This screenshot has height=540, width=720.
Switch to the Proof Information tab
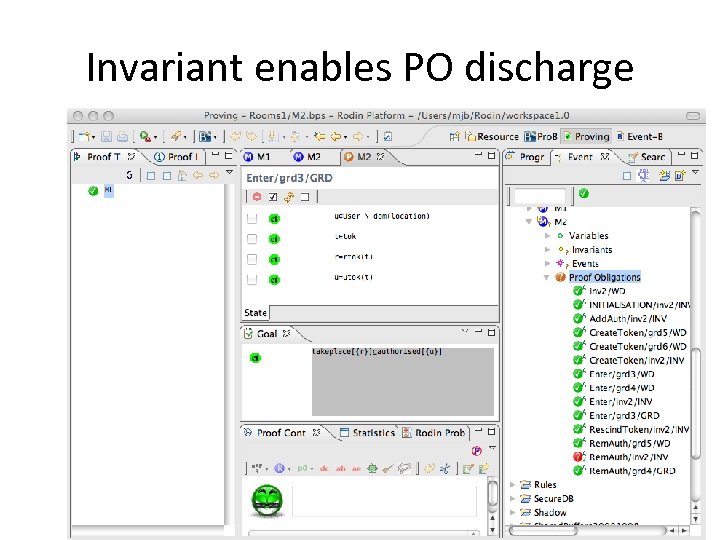[x=179, y=157]
